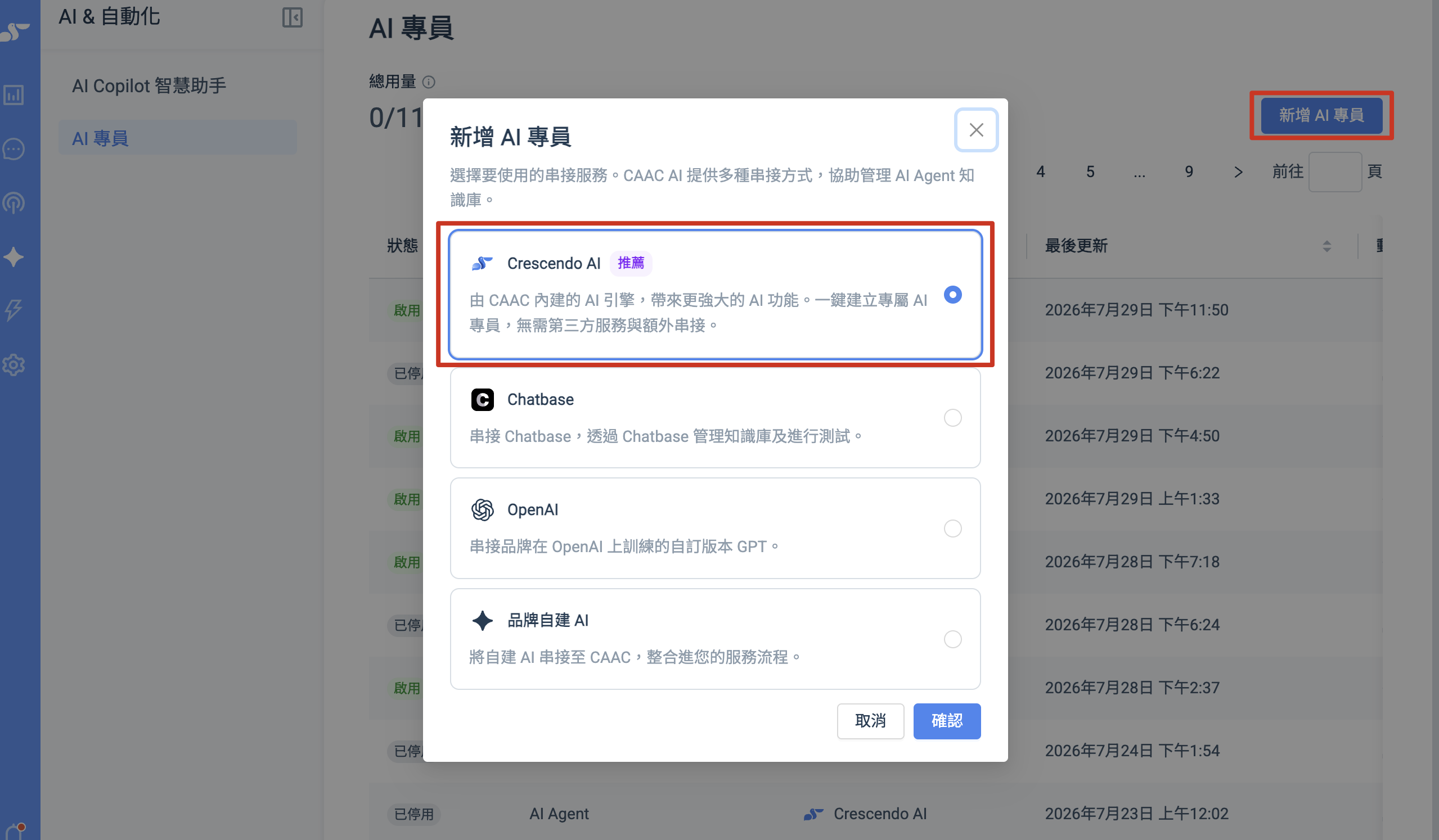1439x840 pixels.
Task: Open the lightning automation sidebar icon
Action: [x=14, y=310]
